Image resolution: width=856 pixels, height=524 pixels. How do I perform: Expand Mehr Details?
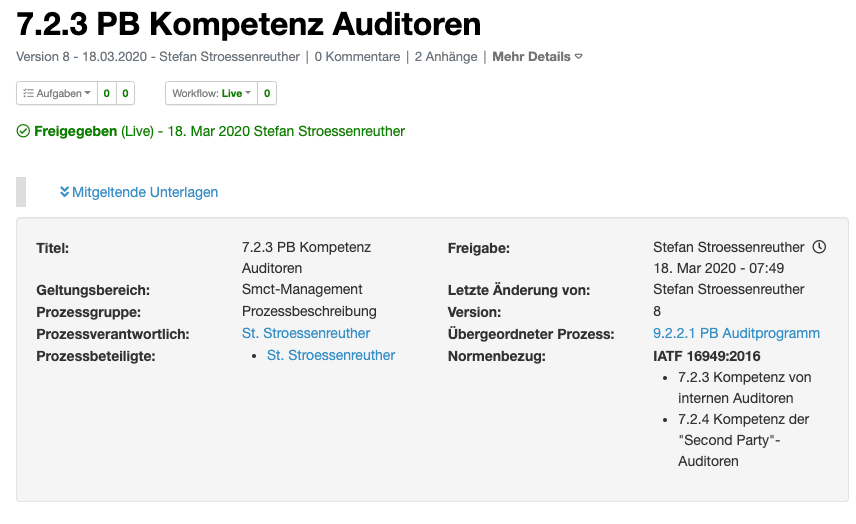tap(537, 57)
